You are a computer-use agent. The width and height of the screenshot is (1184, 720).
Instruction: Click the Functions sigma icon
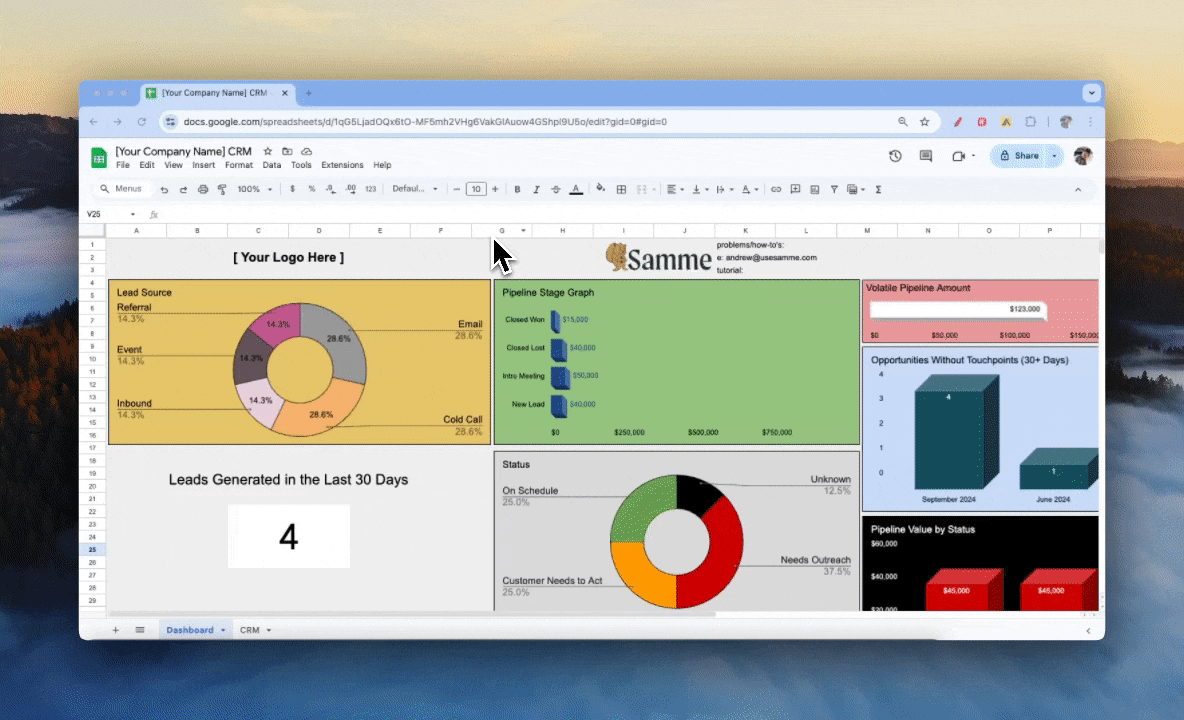[x=878, y=189]
